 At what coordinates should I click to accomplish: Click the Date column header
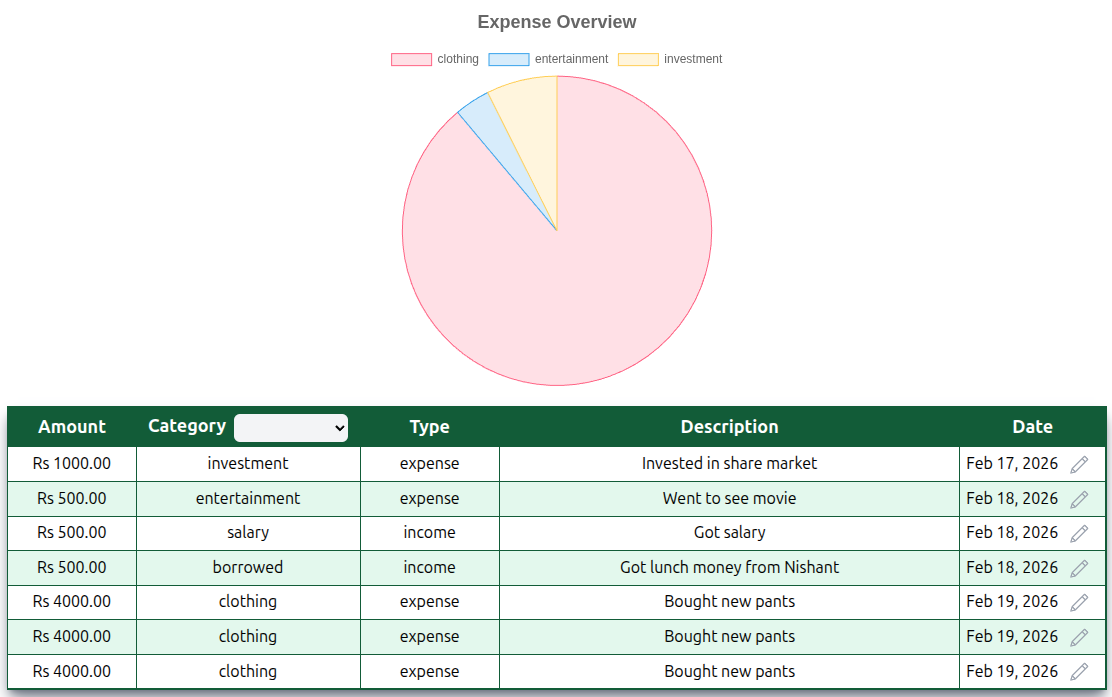pyautogui.click(x=1032, y=427)
